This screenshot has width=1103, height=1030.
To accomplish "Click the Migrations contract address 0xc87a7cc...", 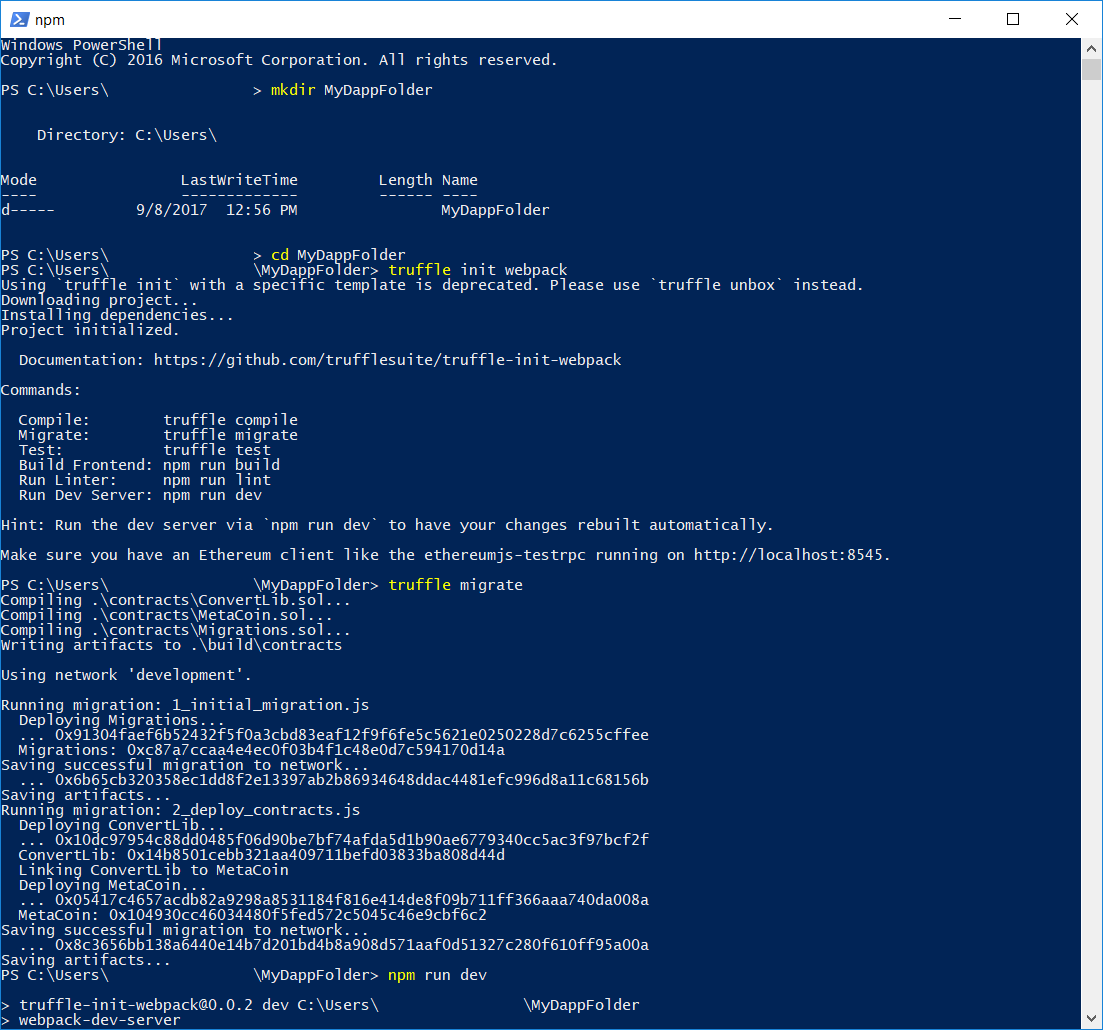I will pyautogui.click(x=316, y=750).
